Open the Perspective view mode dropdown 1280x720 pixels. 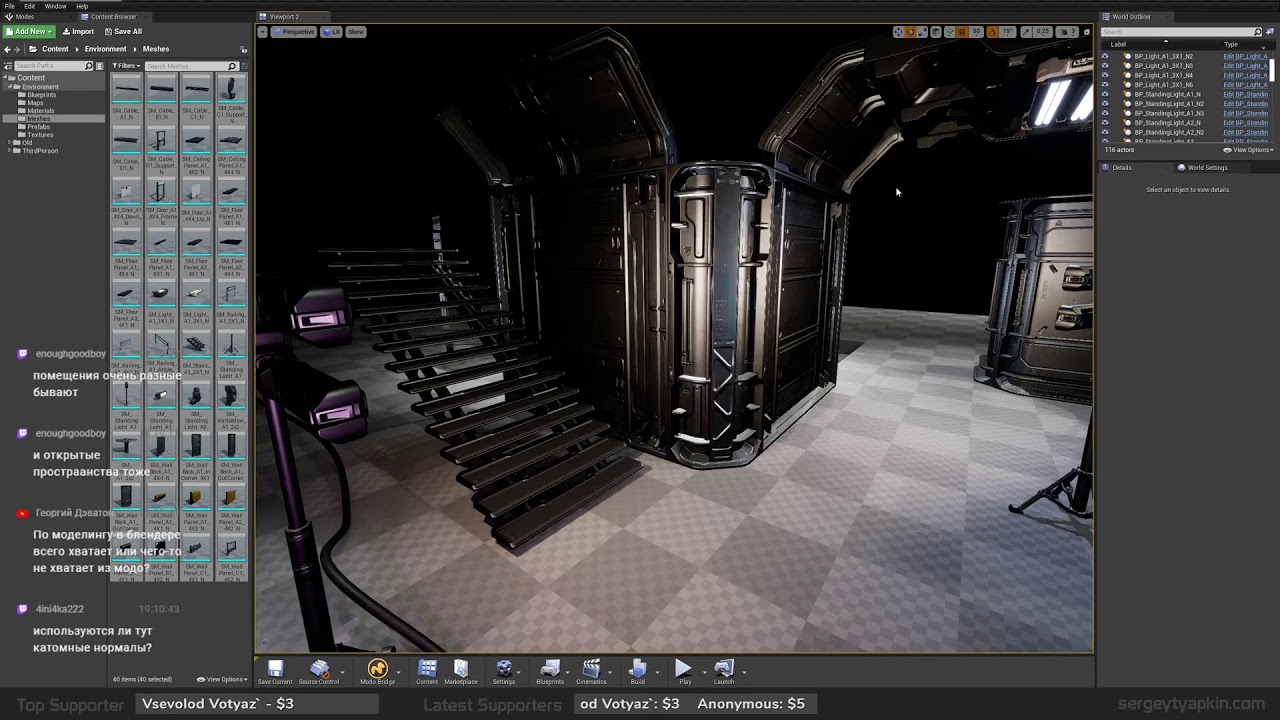(295, 32)
